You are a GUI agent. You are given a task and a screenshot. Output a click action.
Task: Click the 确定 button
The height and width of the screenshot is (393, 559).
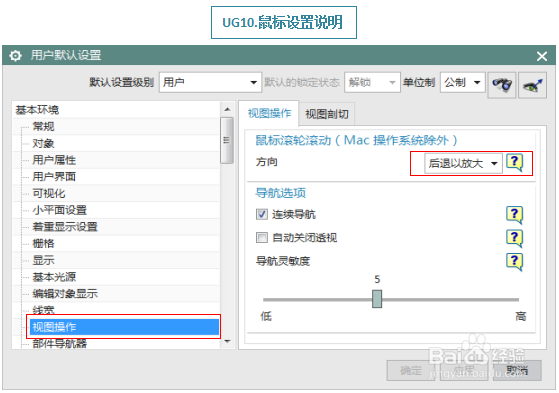click(411, 371)
